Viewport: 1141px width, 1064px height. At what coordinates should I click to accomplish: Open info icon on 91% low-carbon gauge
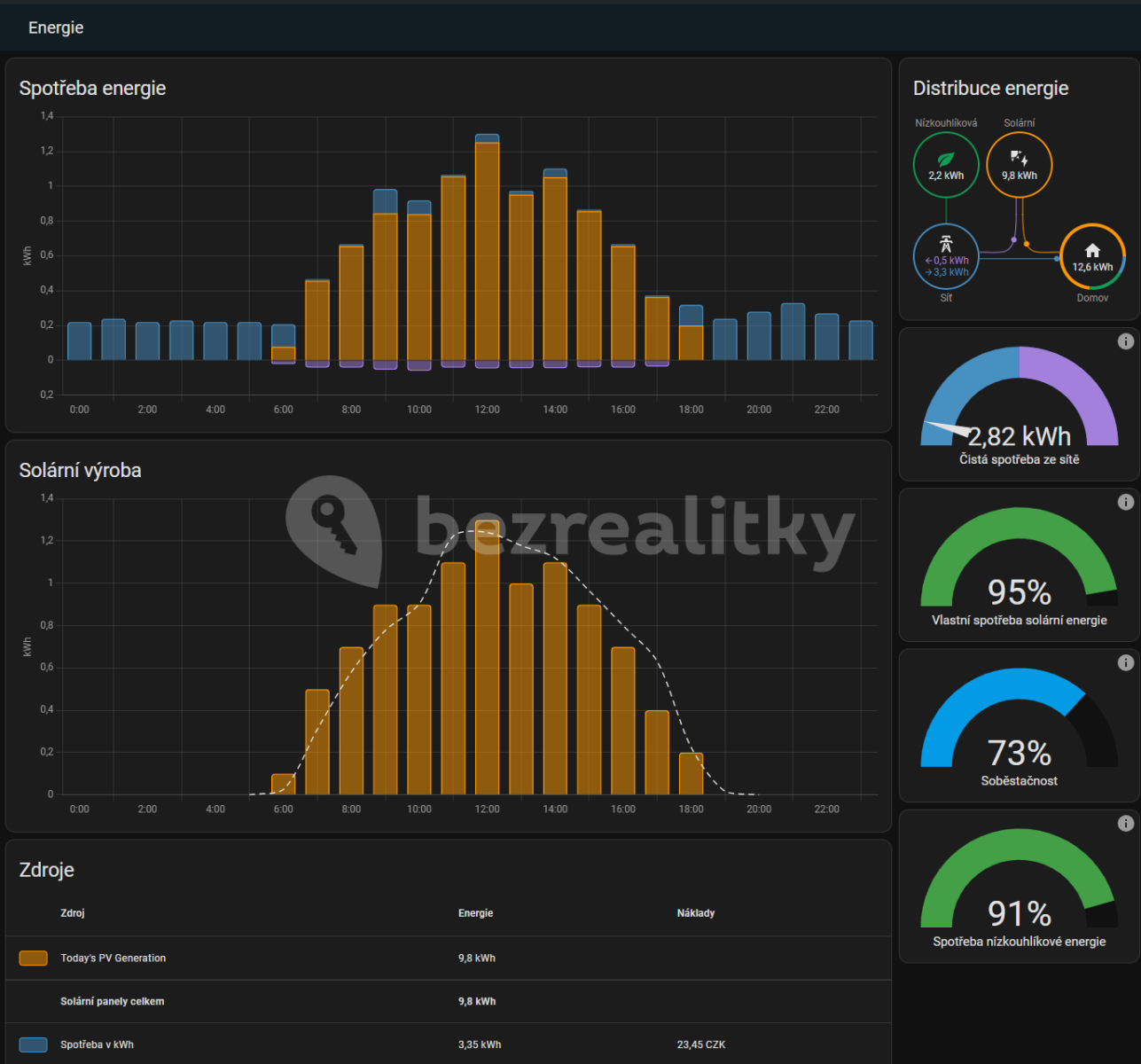[x=1126, y=823]
